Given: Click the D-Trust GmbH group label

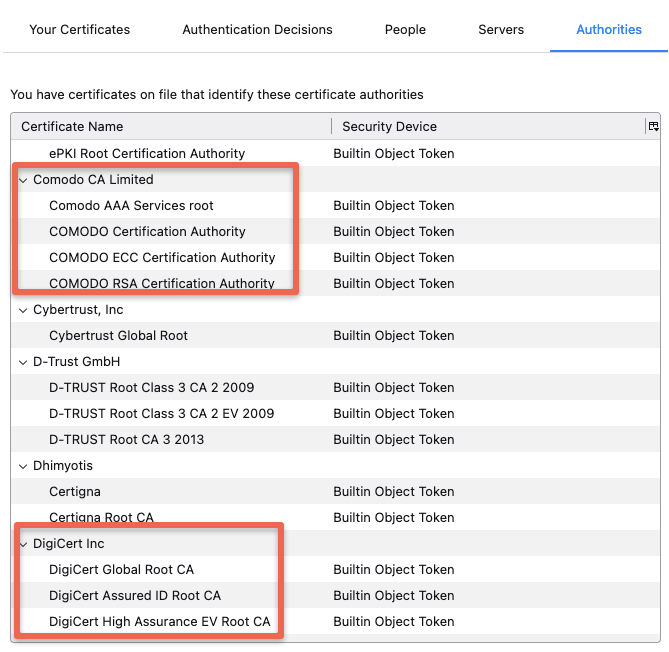Looking at the screenshot, I should coord(76,362).
